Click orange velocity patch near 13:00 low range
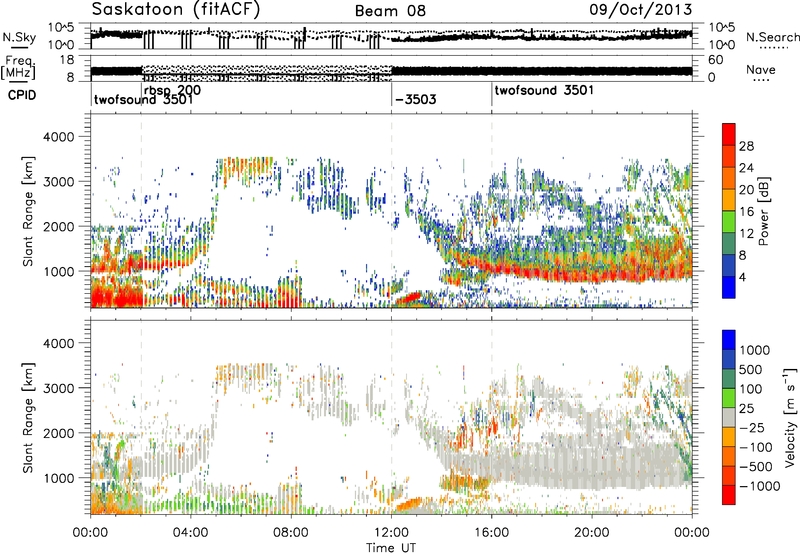Image resolution: width=800 pixels, height=554 pixels. pyautogui.click(x=410, y=504)
